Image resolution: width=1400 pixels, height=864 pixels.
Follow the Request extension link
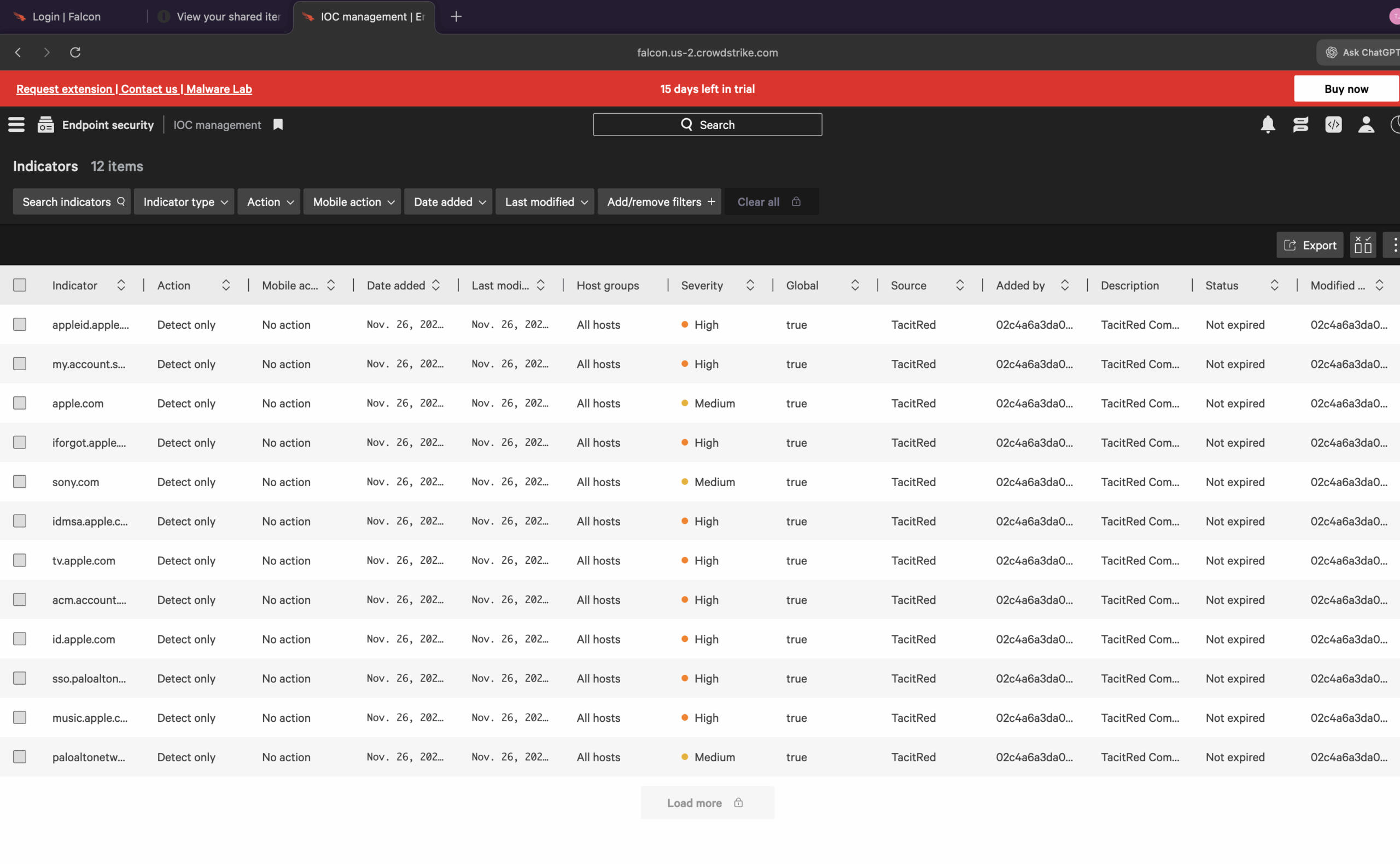64,89
